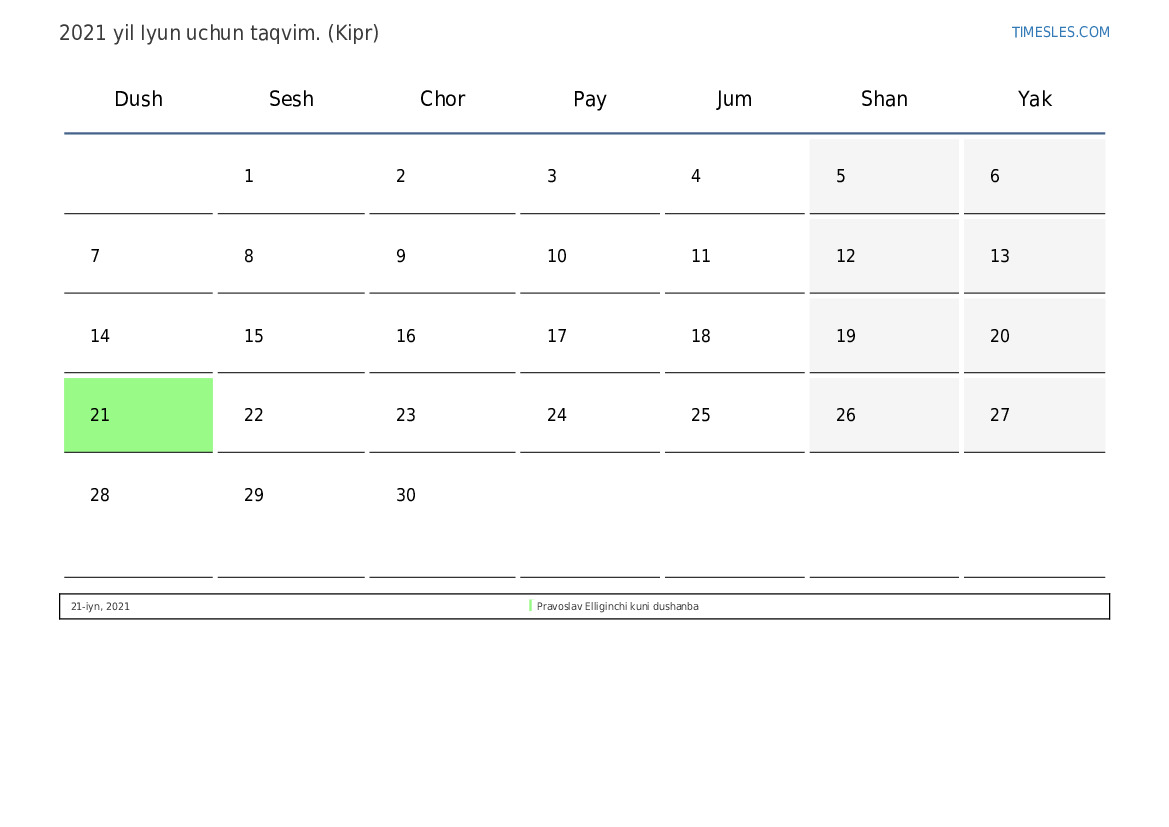Click the highlighted date 21 cell
1169x827 pixels.
138,415
